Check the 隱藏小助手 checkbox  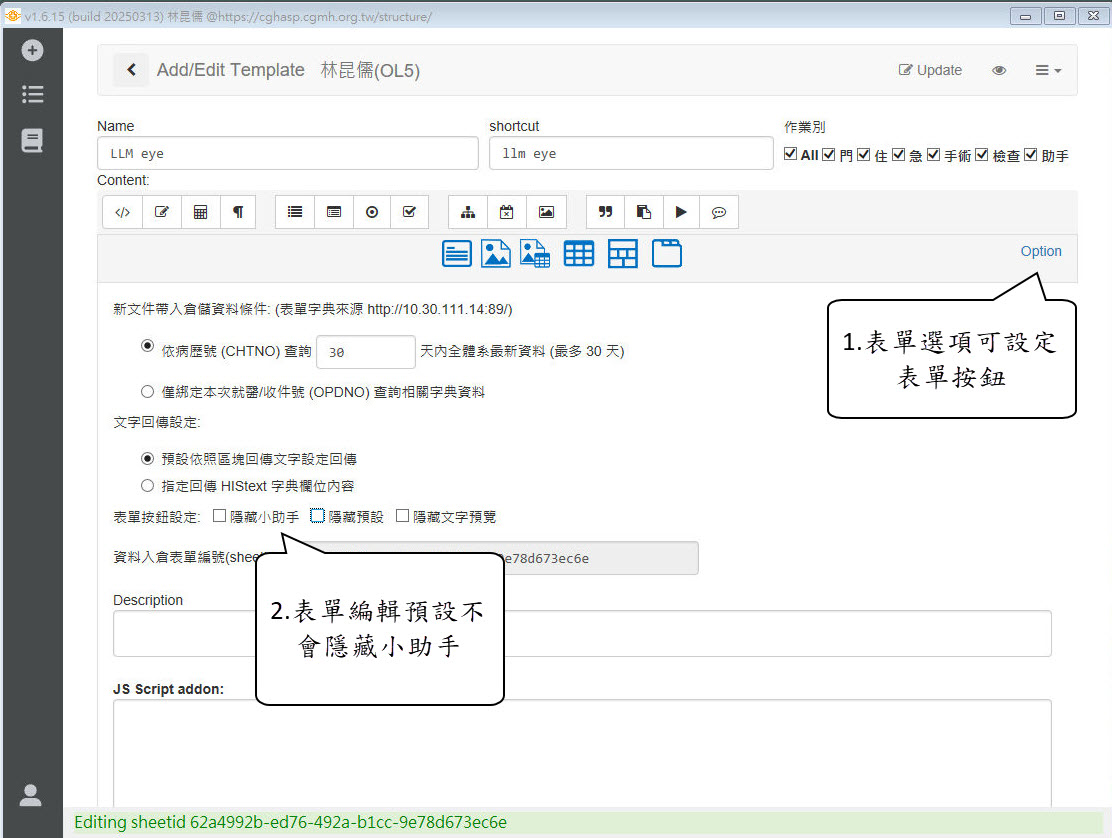220,516
